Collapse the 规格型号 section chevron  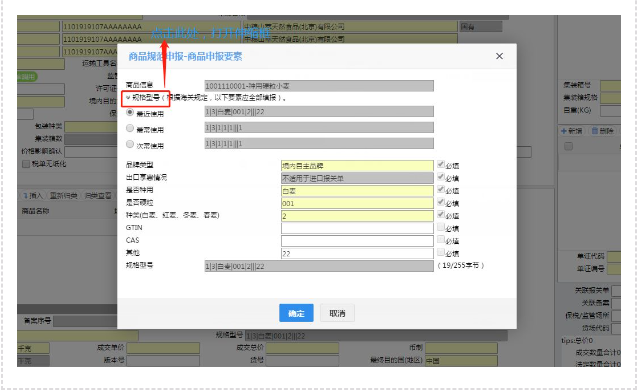pos(128,98)
